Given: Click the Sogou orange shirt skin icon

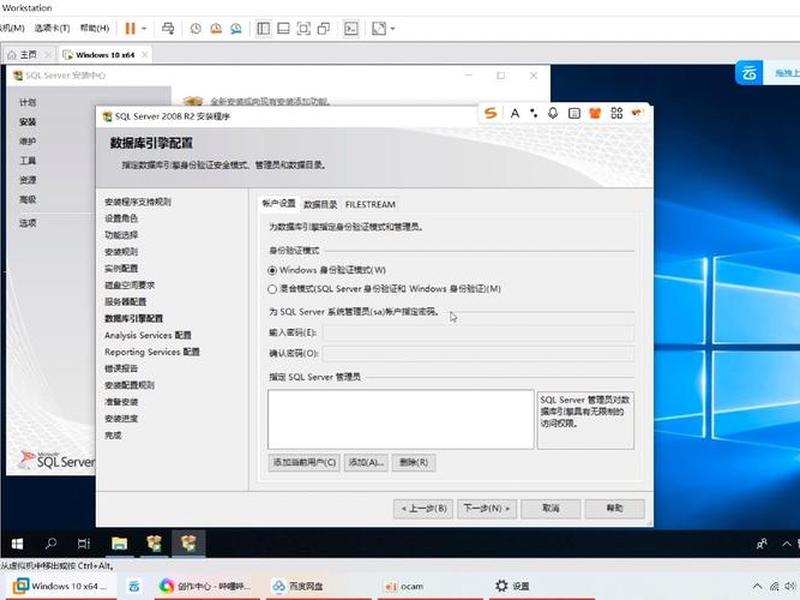Looking at the screenshot, I should [x=595, y=113].
